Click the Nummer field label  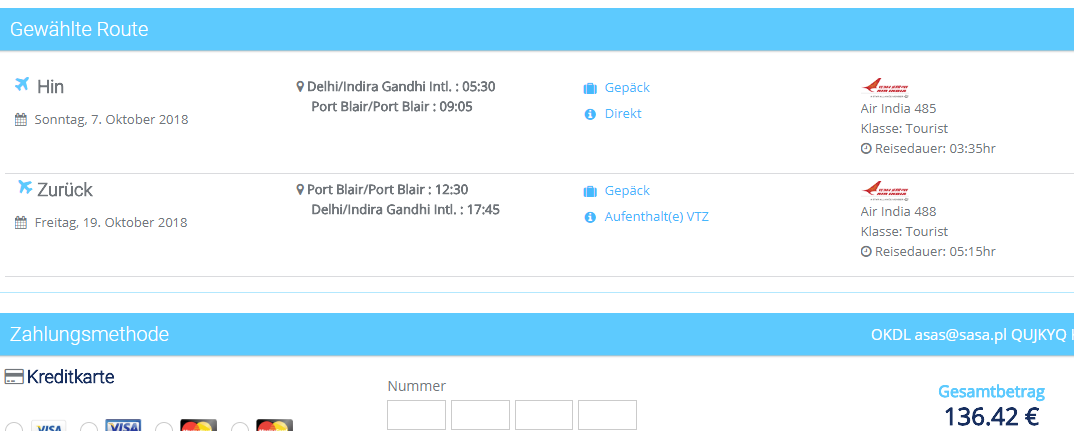[x=416, y=386]
